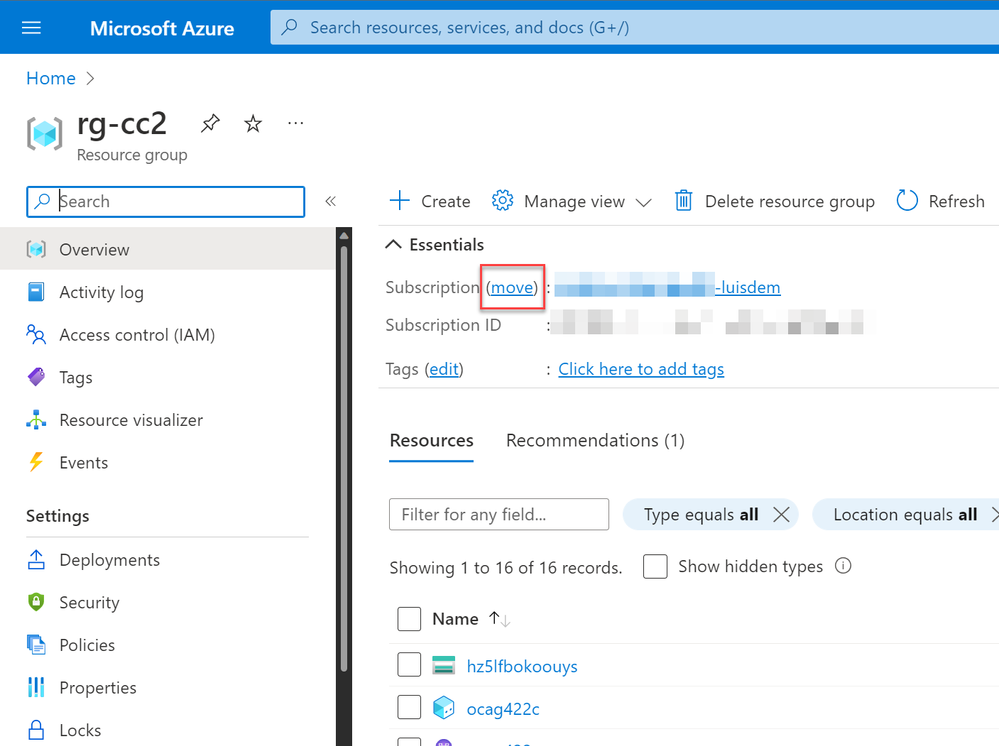Image resolution: width=999 pixels, height=746 pixels.
Task: Click the Refresh circular arrow icon
Action: point(907,201)
